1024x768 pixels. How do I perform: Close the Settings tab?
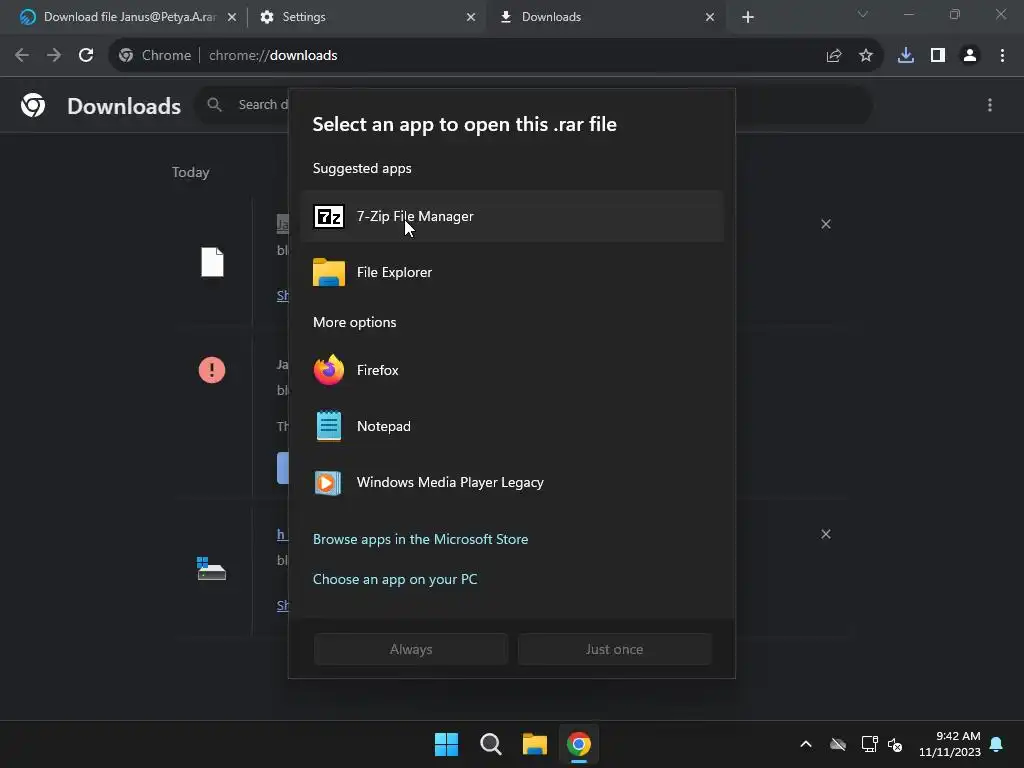pyautogui.click(x=471, y=17)
